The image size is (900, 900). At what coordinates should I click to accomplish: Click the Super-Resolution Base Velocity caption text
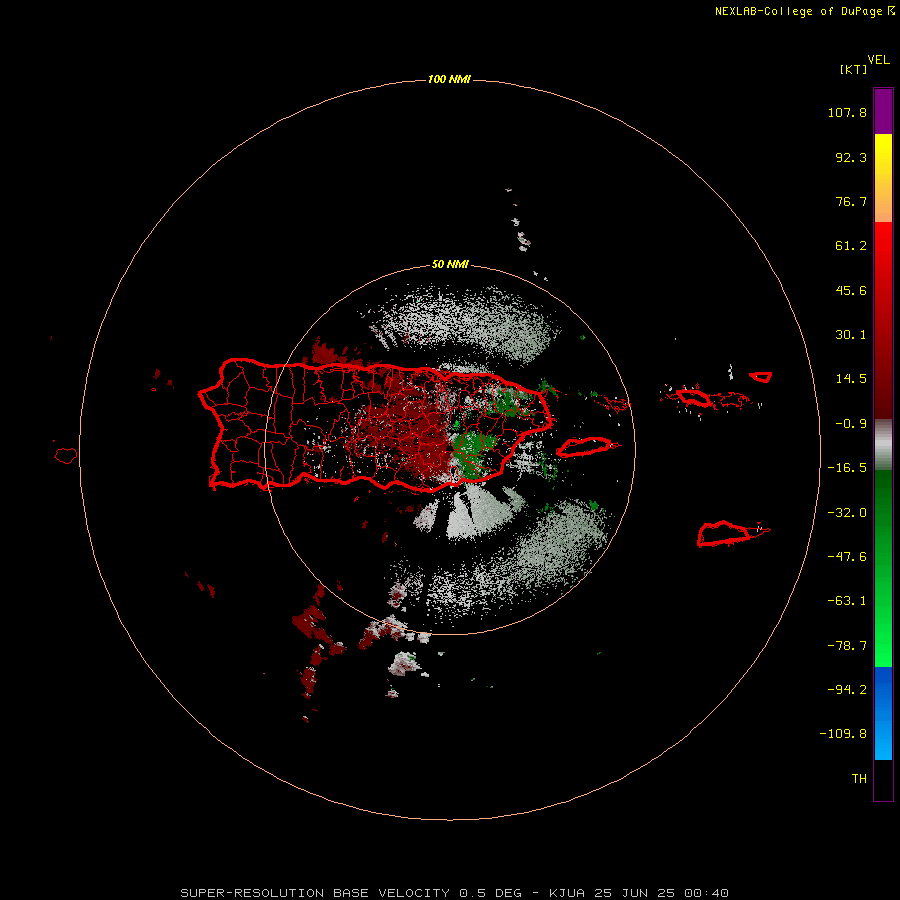pyautogui.click(x=455, y=893)
